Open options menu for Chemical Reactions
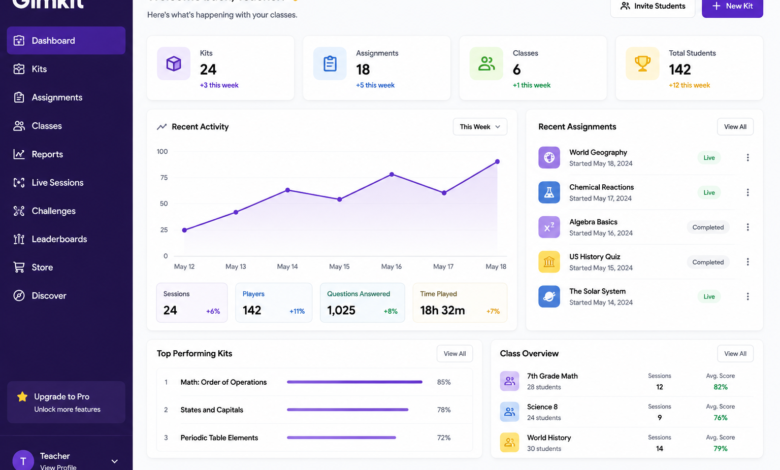The image size is (780, 470). click(748, 192)
